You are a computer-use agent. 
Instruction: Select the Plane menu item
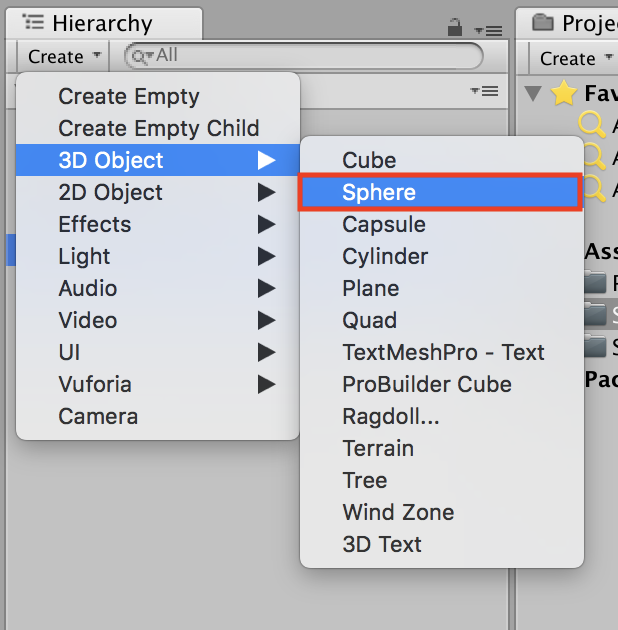point(370,288)
